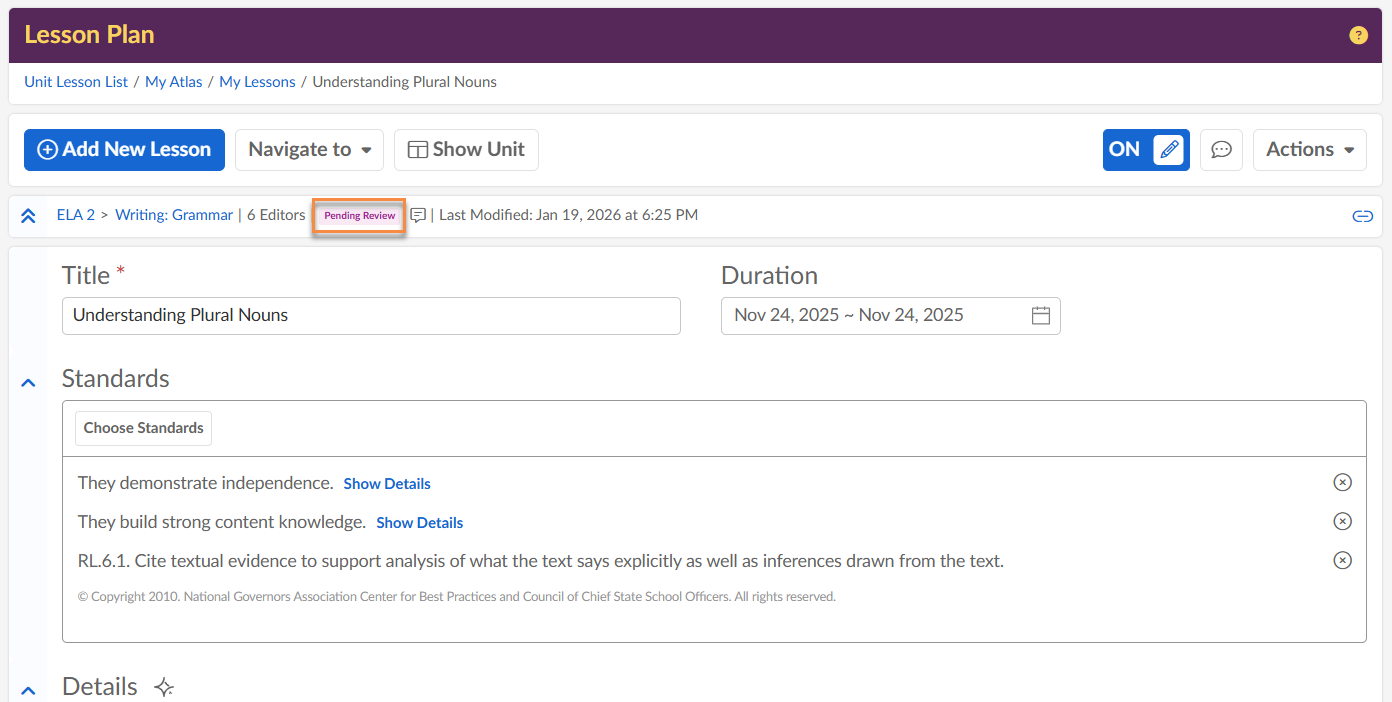Click the AI sparkle icon beside Details
The width and height of the screenshot is (1392, 702).
click(x=164, y=687)
